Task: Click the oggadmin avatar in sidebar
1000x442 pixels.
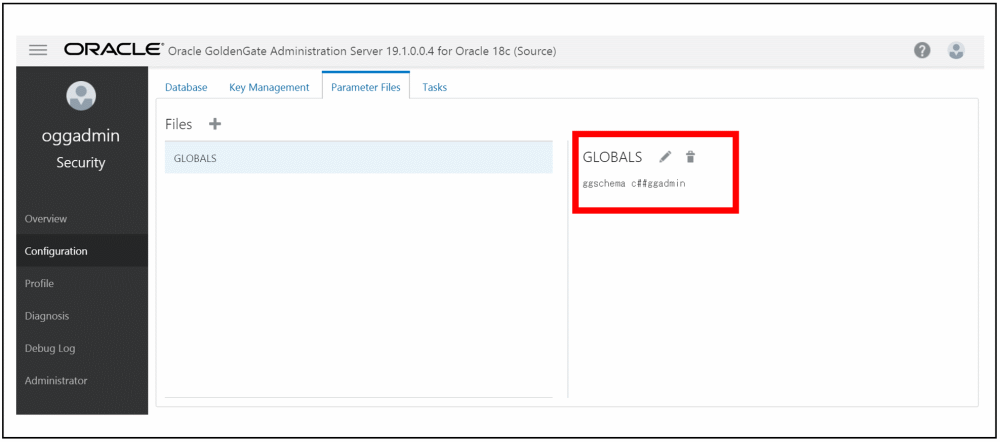Action: pyautogui.click(x=80, y=96)
